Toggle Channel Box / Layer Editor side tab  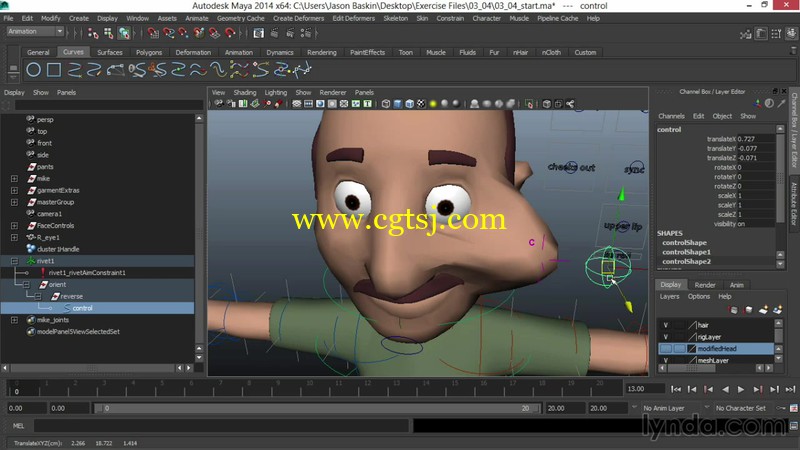point(794,130)
